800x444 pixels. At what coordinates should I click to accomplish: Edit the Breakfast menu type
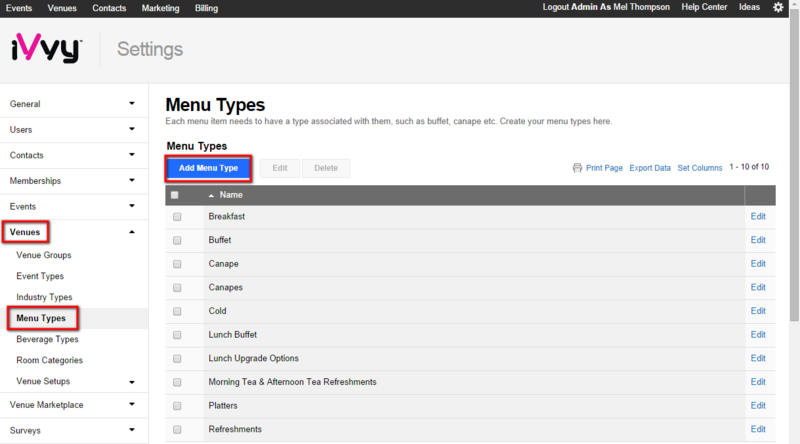[x=758, y=216]
